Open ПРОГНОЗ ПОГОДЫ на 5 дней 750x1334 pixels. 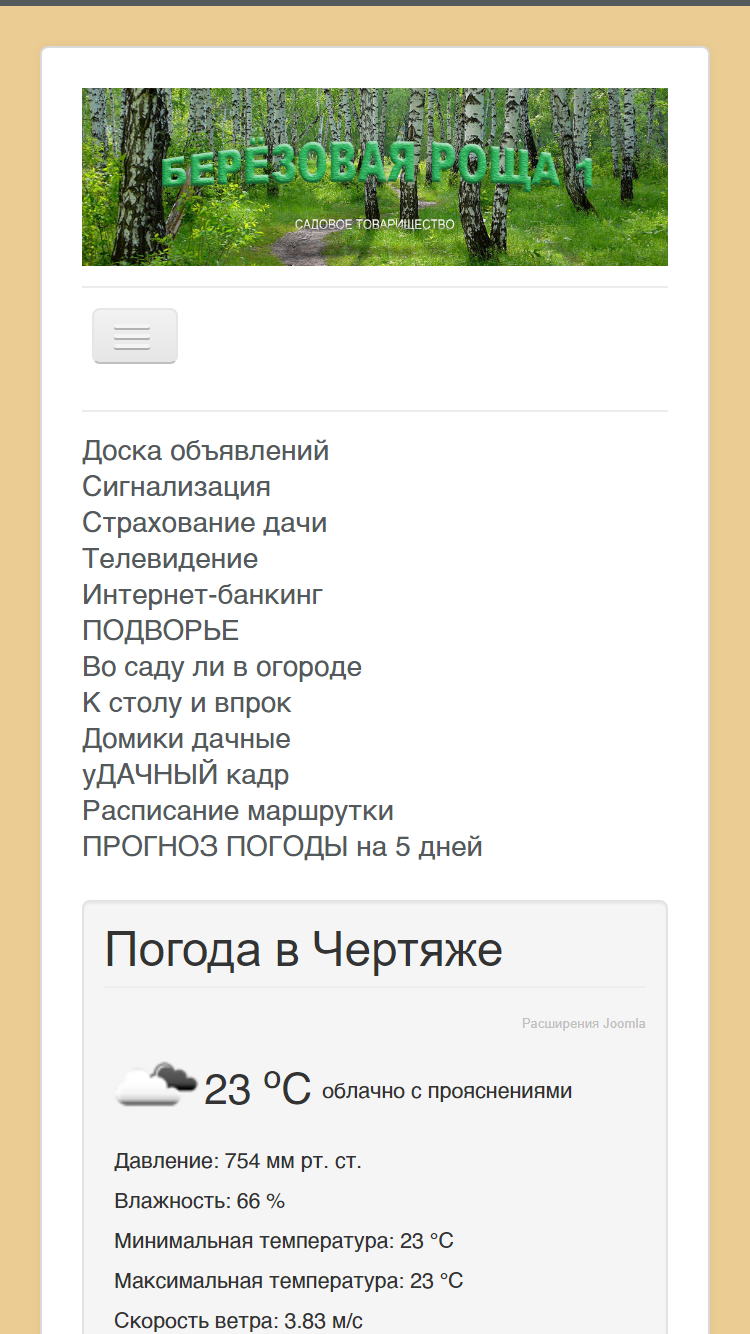click(x=282, y=847)
